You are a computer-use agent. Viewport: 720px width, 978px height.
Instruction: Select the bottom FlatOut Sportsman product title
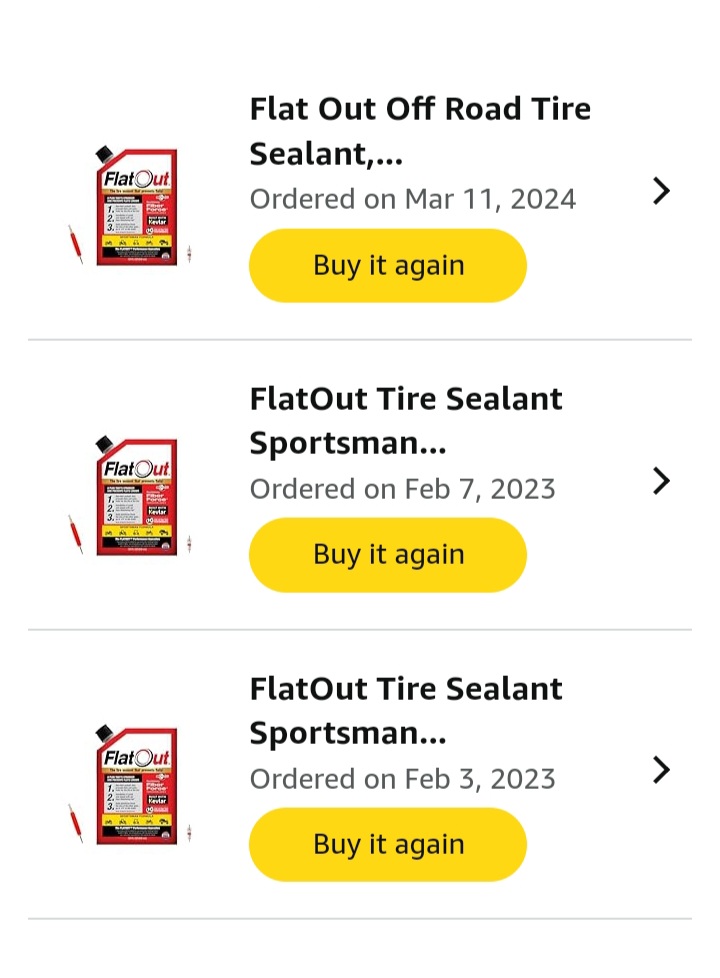405,710
